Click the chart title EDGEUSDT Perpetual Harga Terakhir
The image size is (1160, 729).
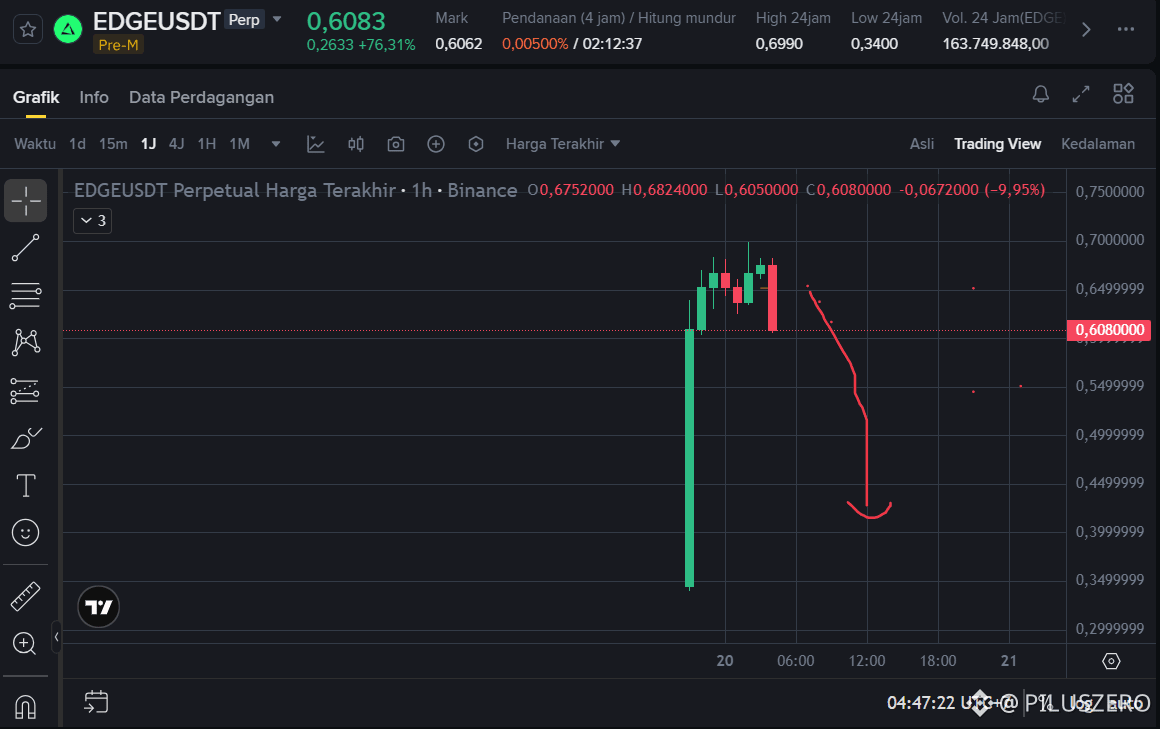pos(235,190)
